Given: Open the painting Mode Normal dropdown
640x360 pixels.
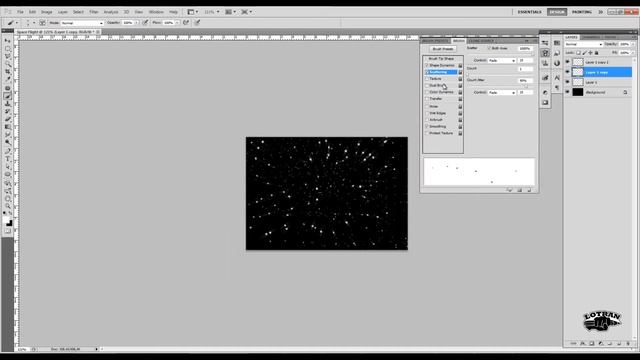Looking at the screenshot, I should coord(82,23).
